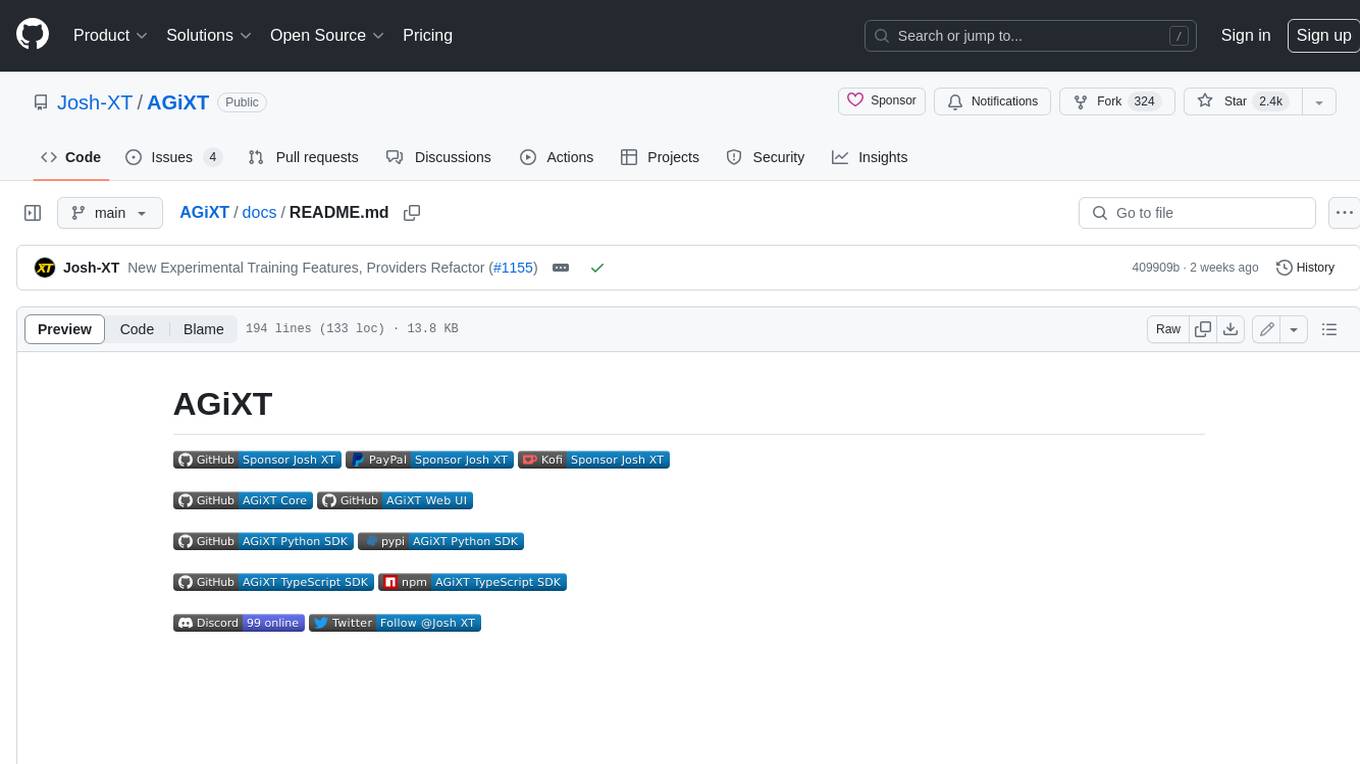This screenshot has height=764, width=1360.
Task: Select the Blame view
Action: pyautogui.click(x=203, y=329)
